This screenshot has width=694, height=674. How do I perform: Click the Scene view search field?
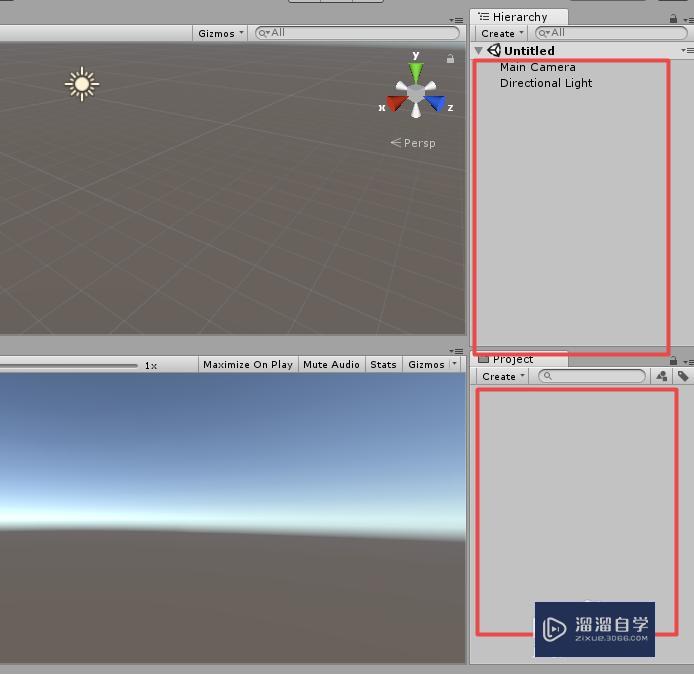[357, 33]
